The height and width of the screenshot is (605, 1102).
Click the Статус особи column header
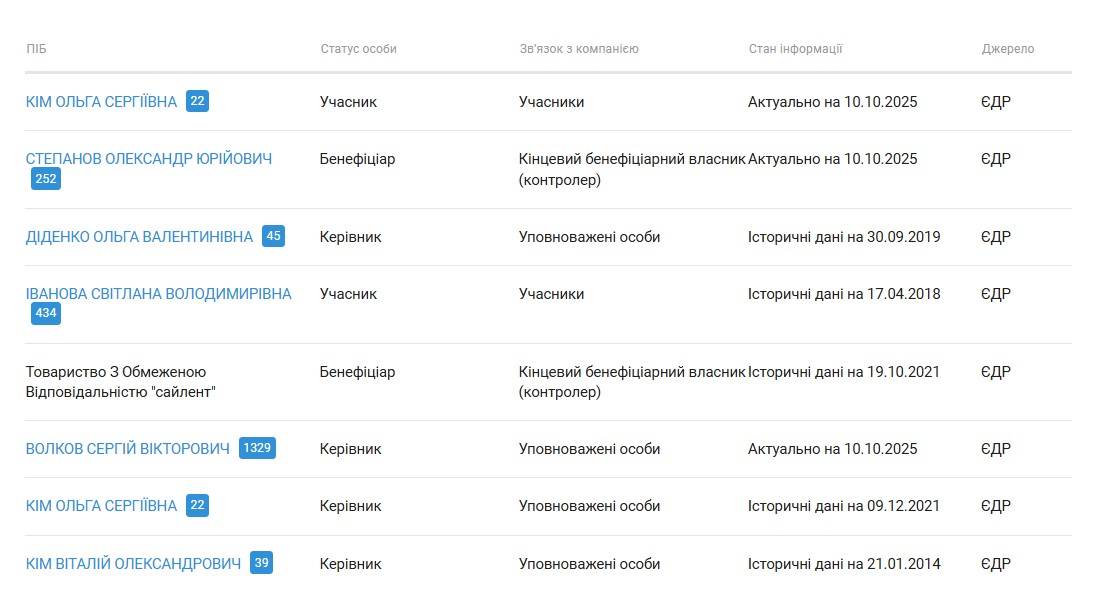tap(358, 49)
